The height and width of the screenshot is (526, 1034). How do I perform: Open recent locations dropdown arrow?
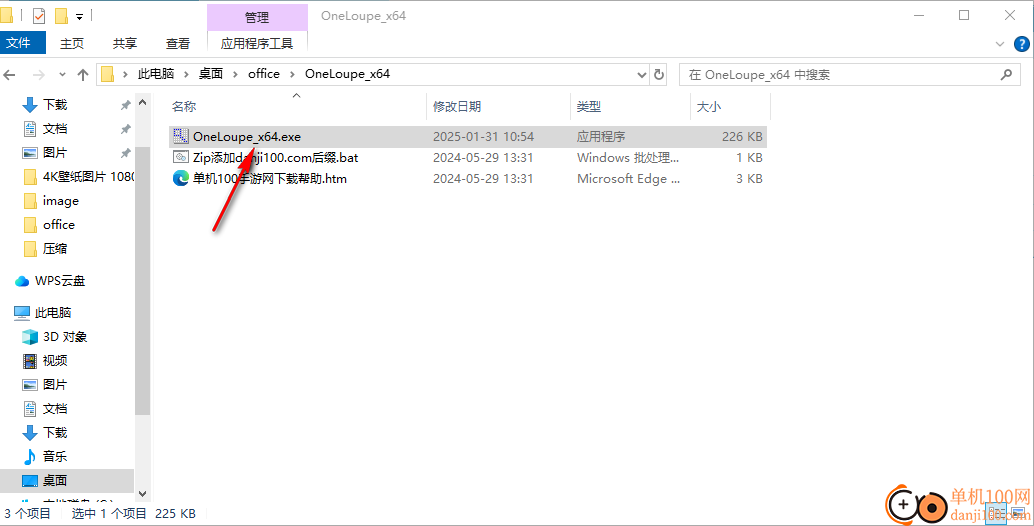click(x=63, y=74)
